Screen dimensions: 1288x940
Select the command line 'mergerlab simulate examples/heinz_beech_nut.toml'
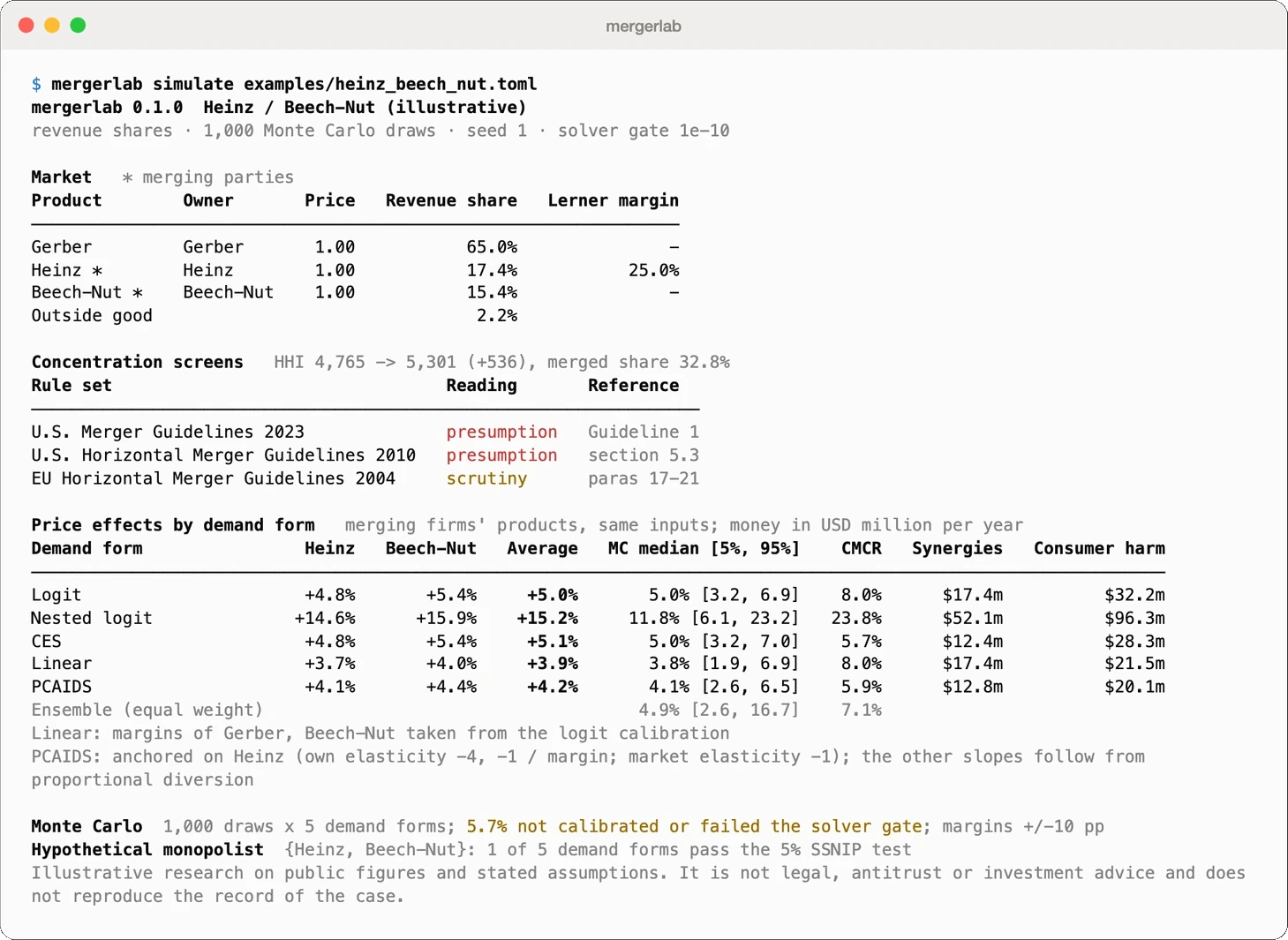(294, 84)
